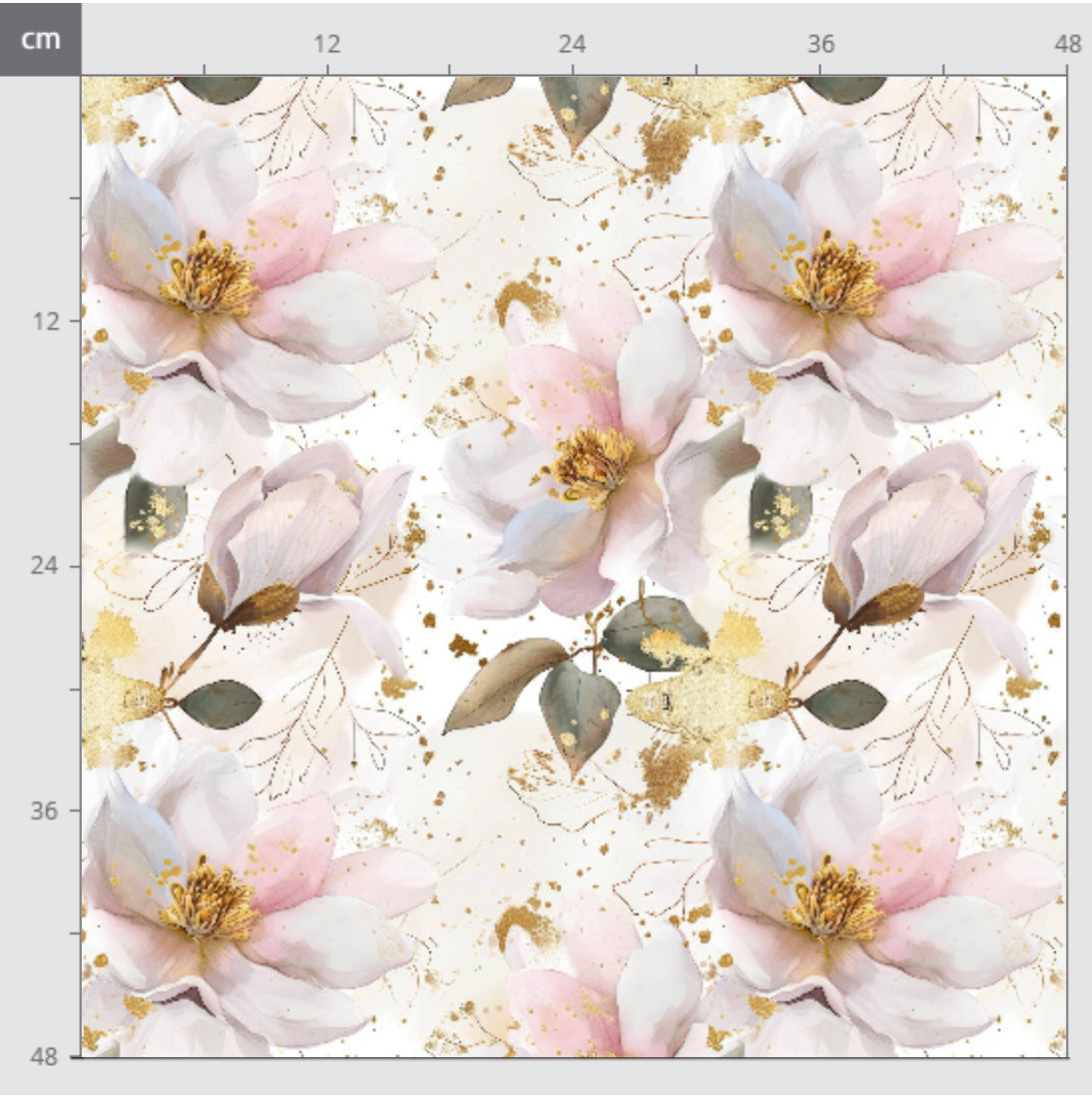The image size is (1092, 1098).
Task: Click the 36 mark on the left ruler
Action: tap(44, 810)
